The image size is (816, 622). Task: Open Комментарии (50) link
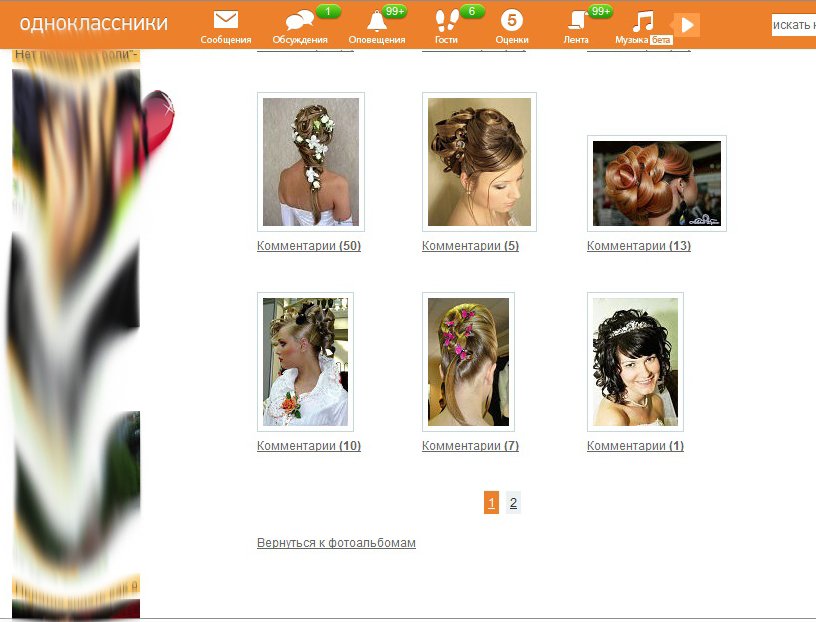pos(309,246)
